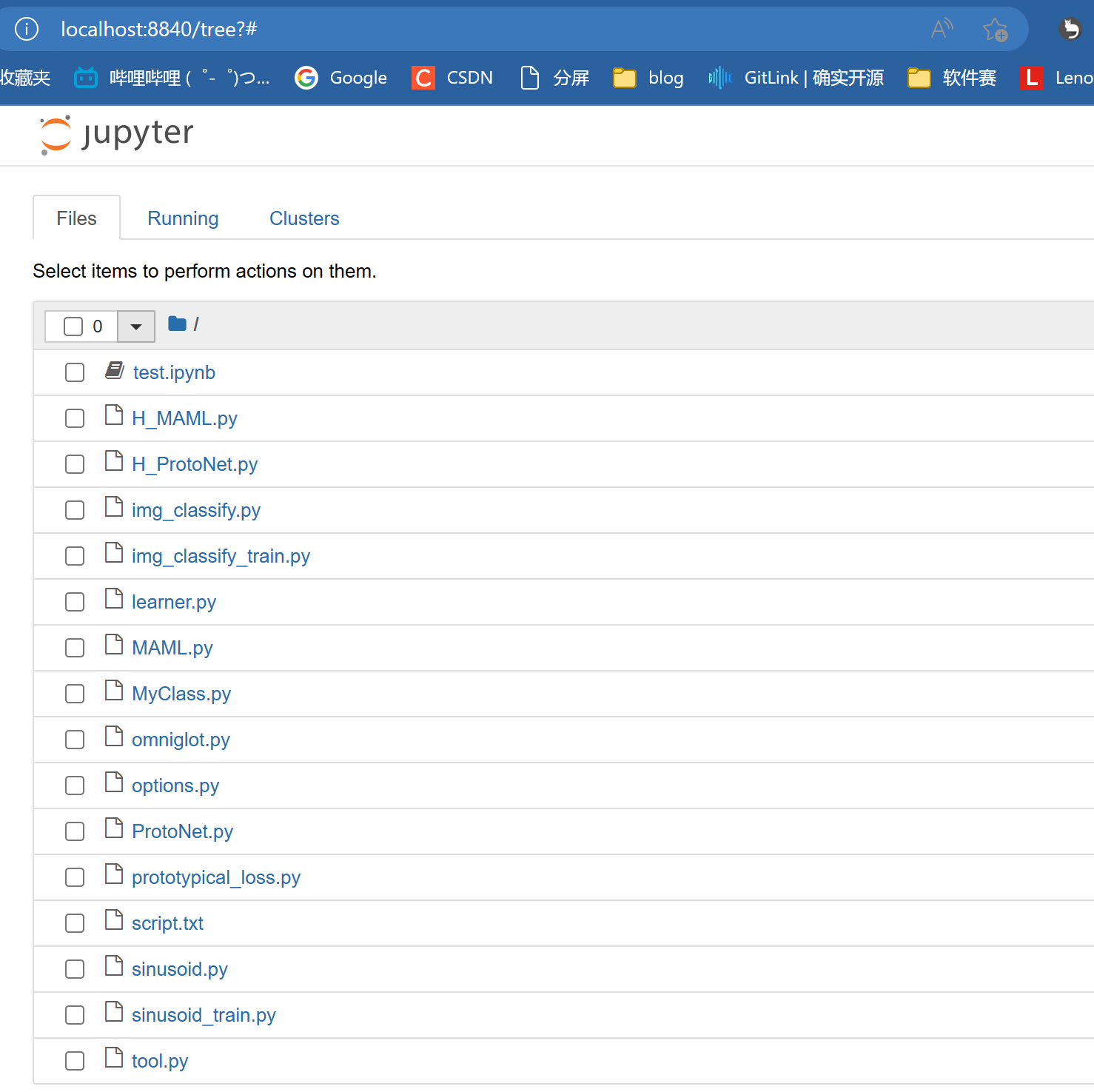Add page to favorites star icon
This screenshot has width=1094, height=1092.
(x=995, y=30)
